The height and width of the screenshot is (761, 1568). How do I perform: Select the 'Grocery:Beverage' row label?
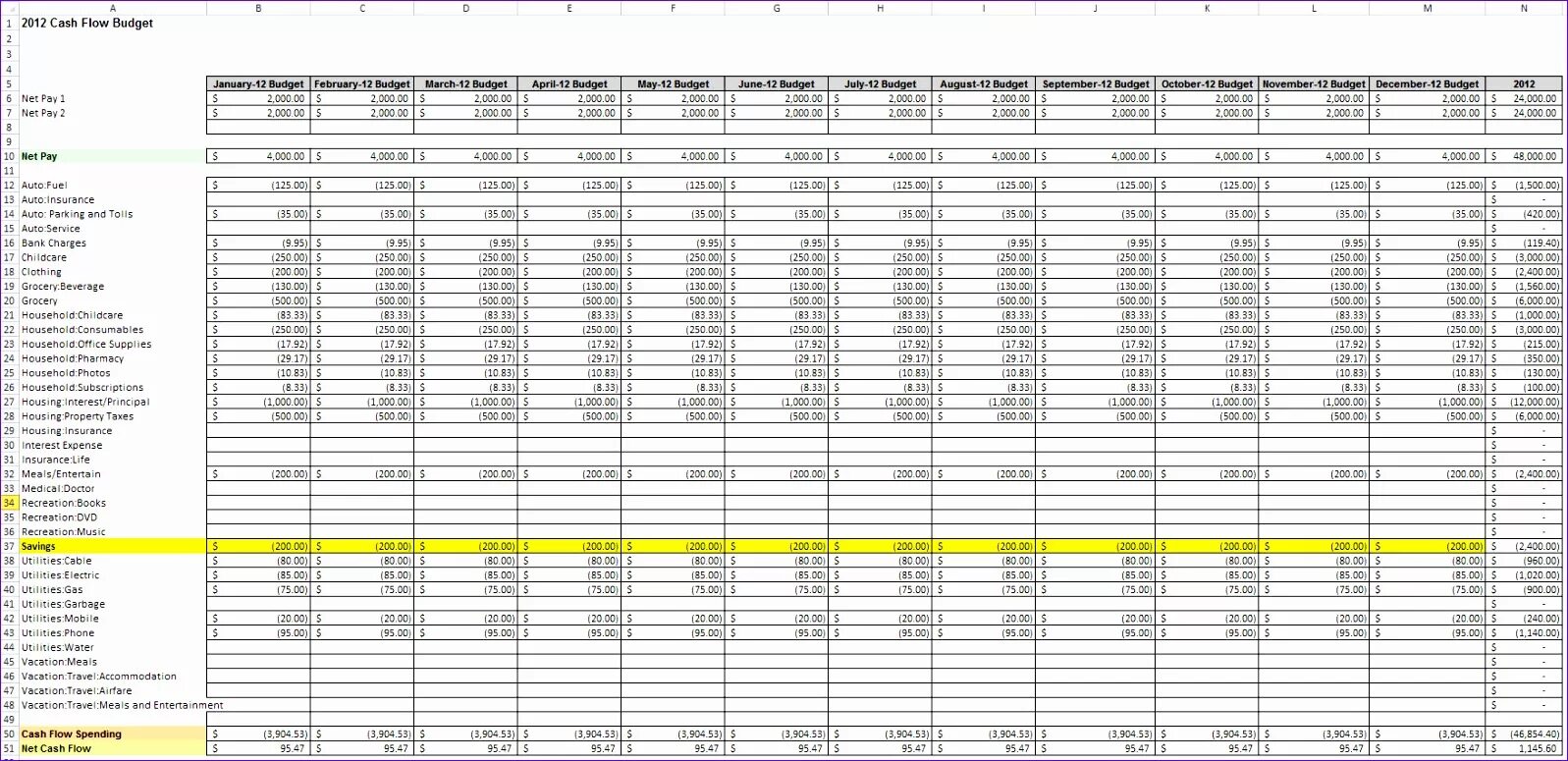pyautogui.click(x=63, y=287)
